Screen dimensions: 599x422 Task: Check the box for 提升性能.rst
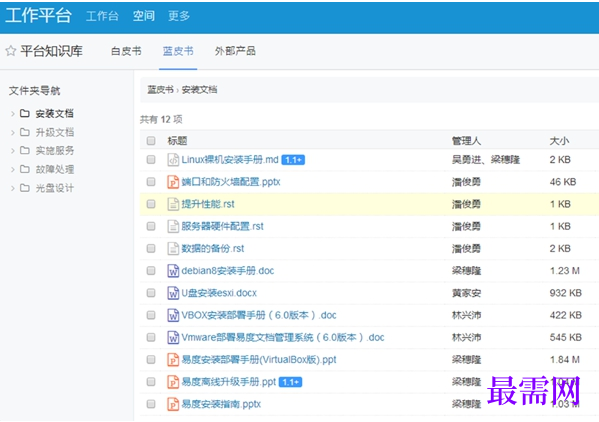[x=151, y=204]
